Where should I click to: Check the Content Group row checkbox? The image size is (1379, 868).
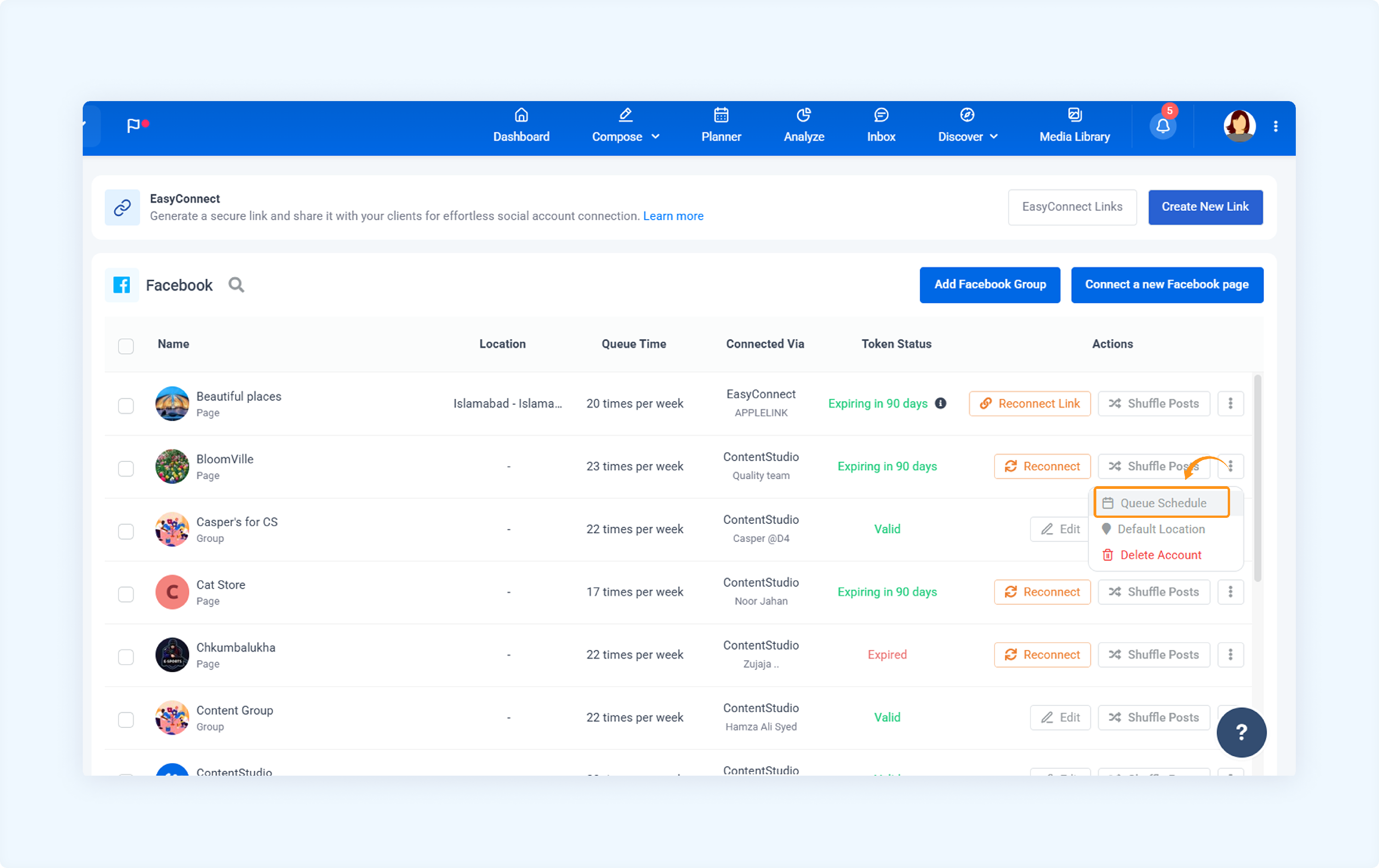click(x=126, y=720)
